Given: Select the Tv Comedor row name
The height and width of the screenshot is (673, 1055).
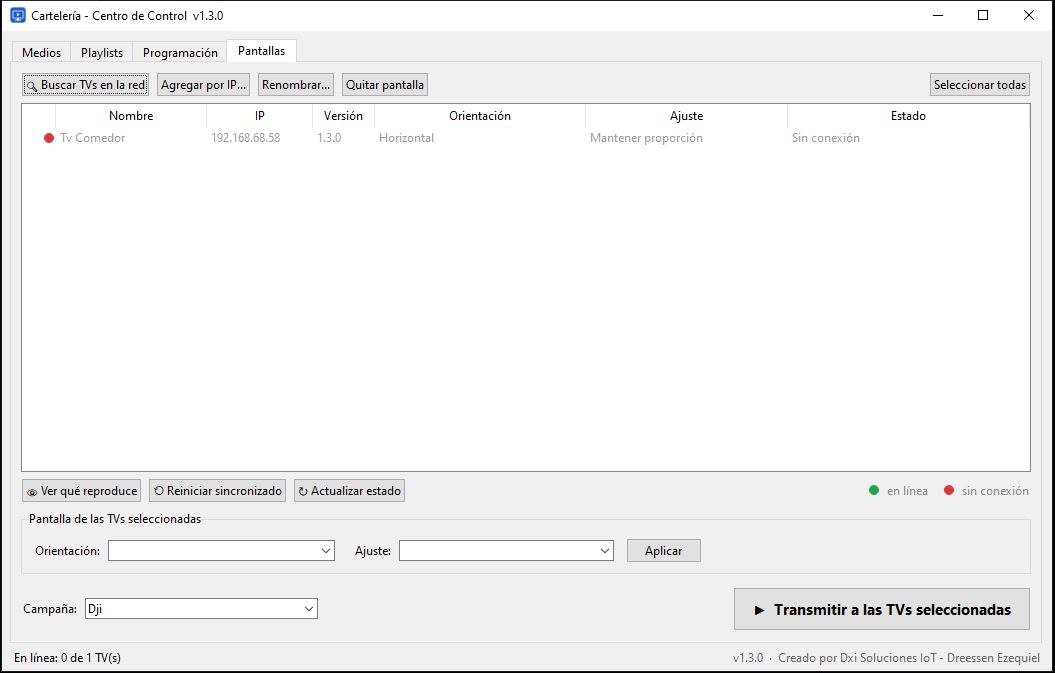Looking at the screenshot, I should click(x=93, y=138).
